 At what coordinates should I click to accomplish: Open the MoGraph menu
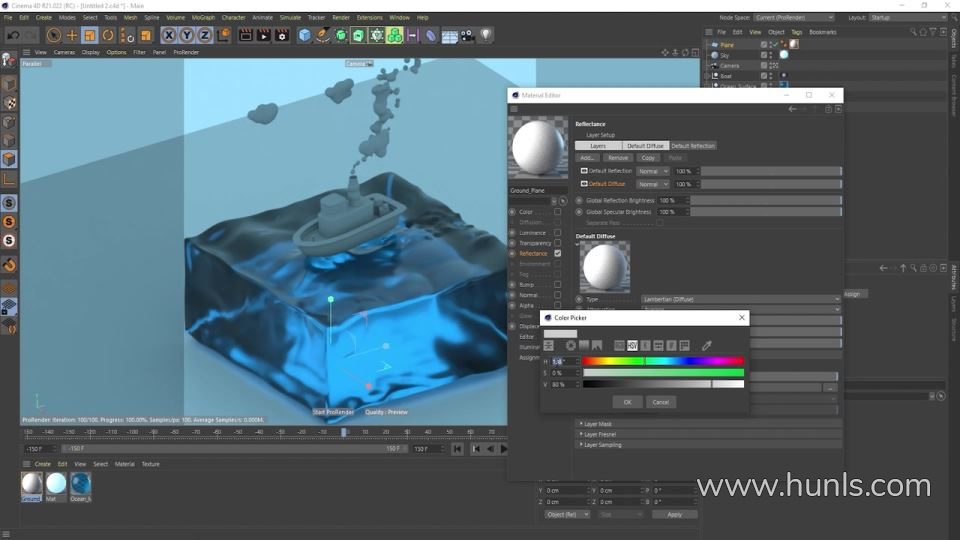click(202, 17)
